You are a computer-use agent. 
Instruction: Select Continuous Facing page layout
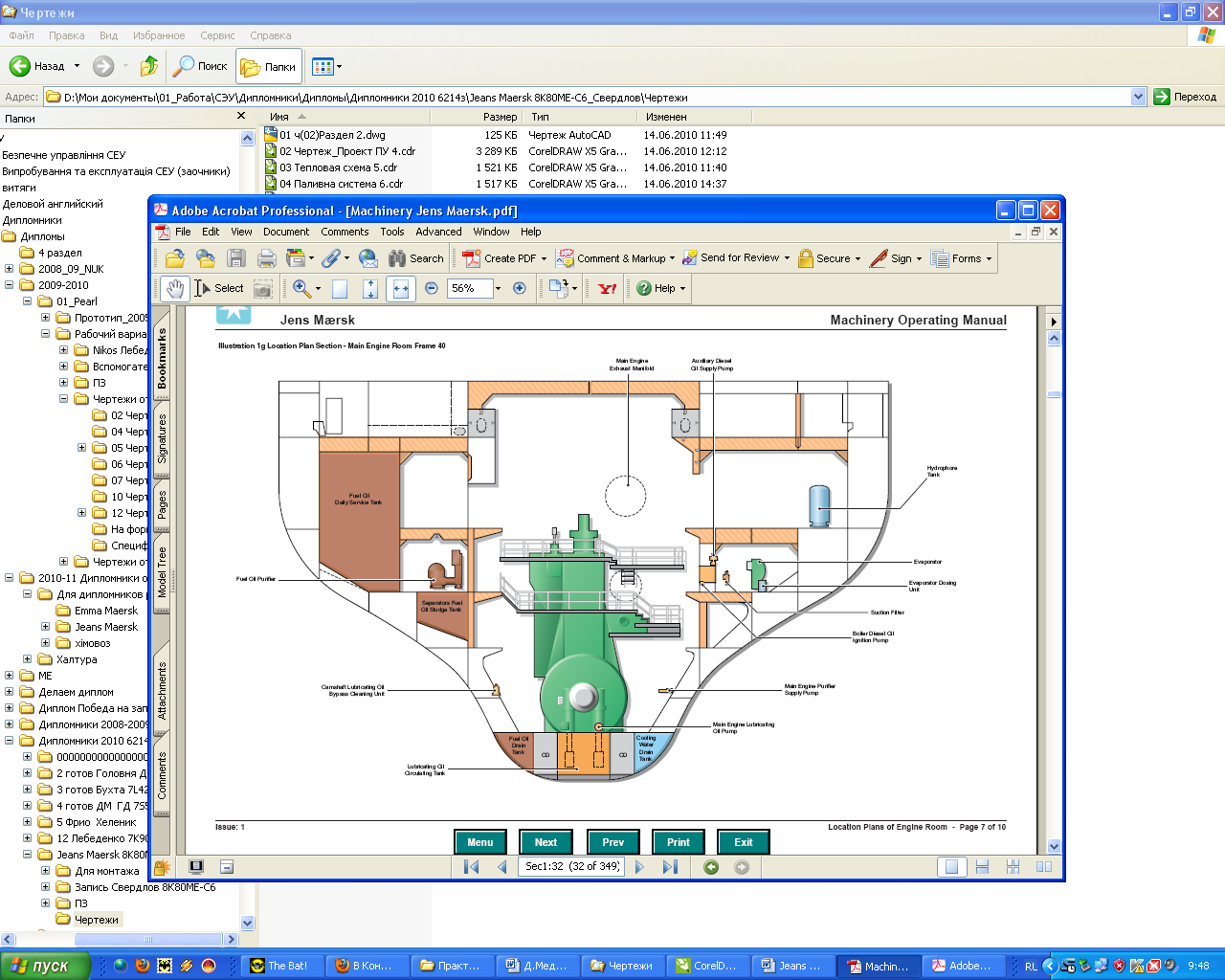coord(1013,866)
